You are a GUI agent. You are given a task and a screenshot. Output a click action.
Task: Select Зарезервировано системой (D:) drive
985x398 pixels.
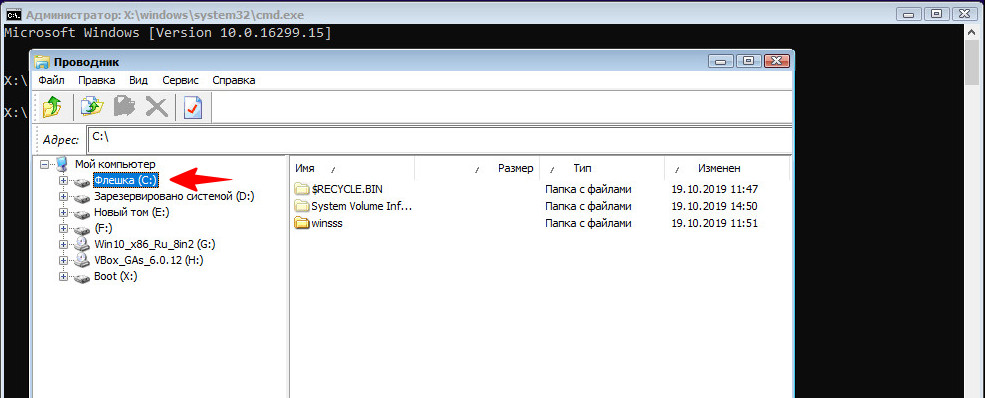[174, 196]
